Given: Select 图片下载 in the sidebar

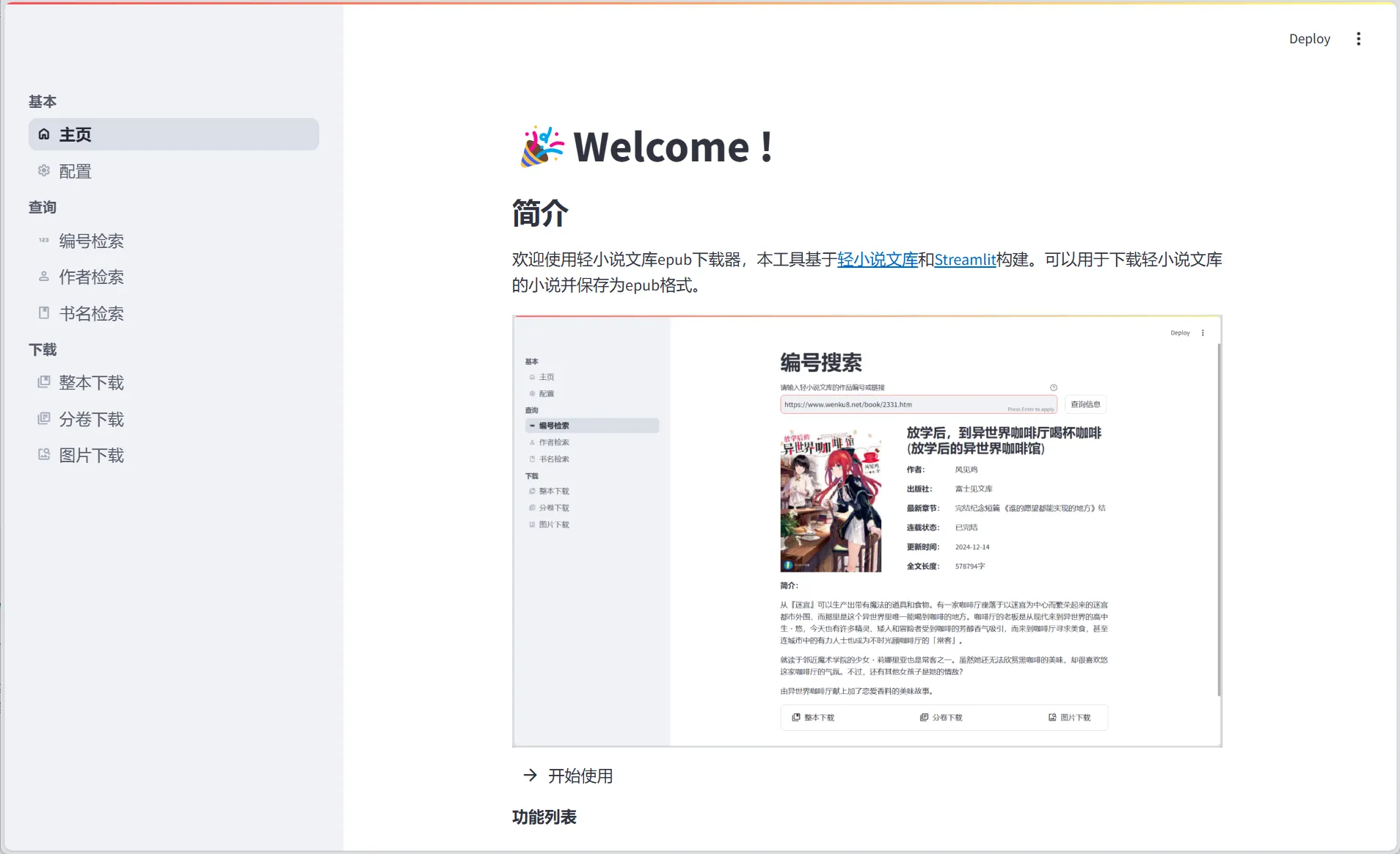Looking at the screenshot, I should coord(174,455).
